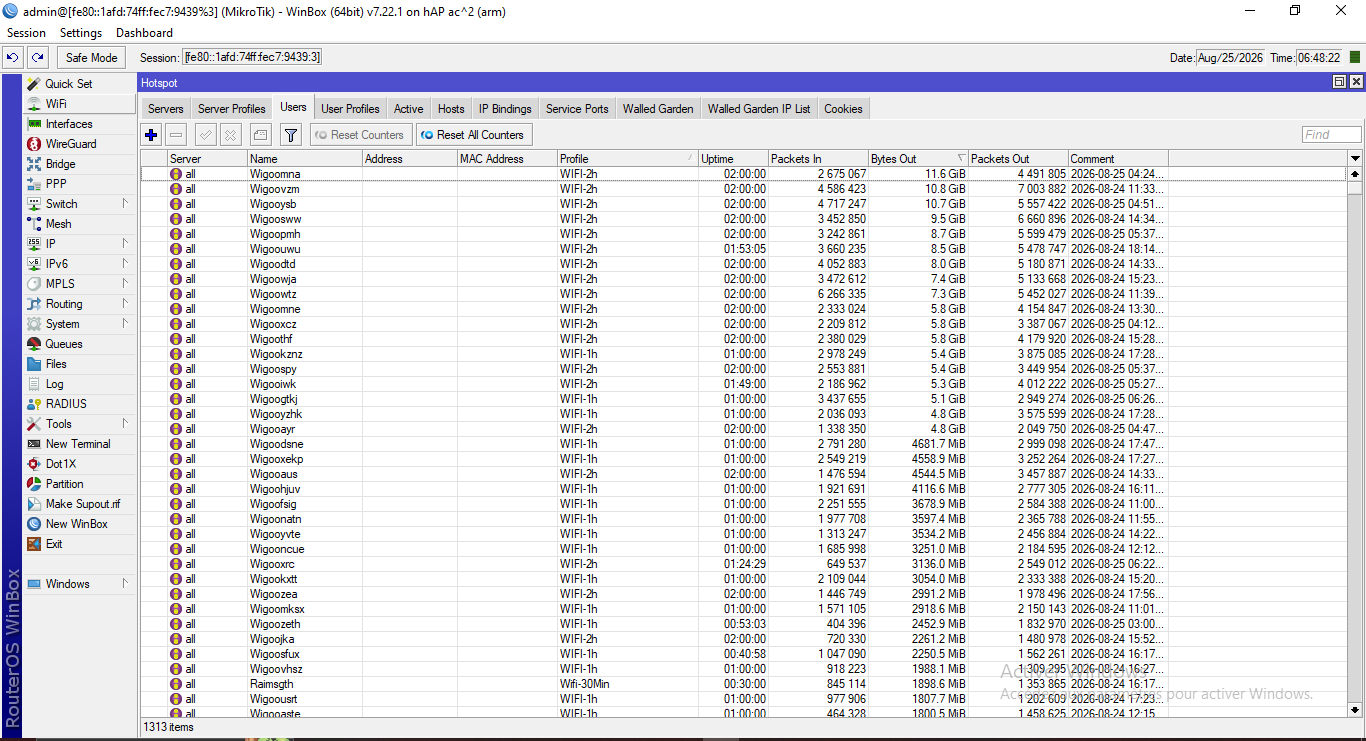
Task: Switch to the Cookies tab
Action: (843, 109)
